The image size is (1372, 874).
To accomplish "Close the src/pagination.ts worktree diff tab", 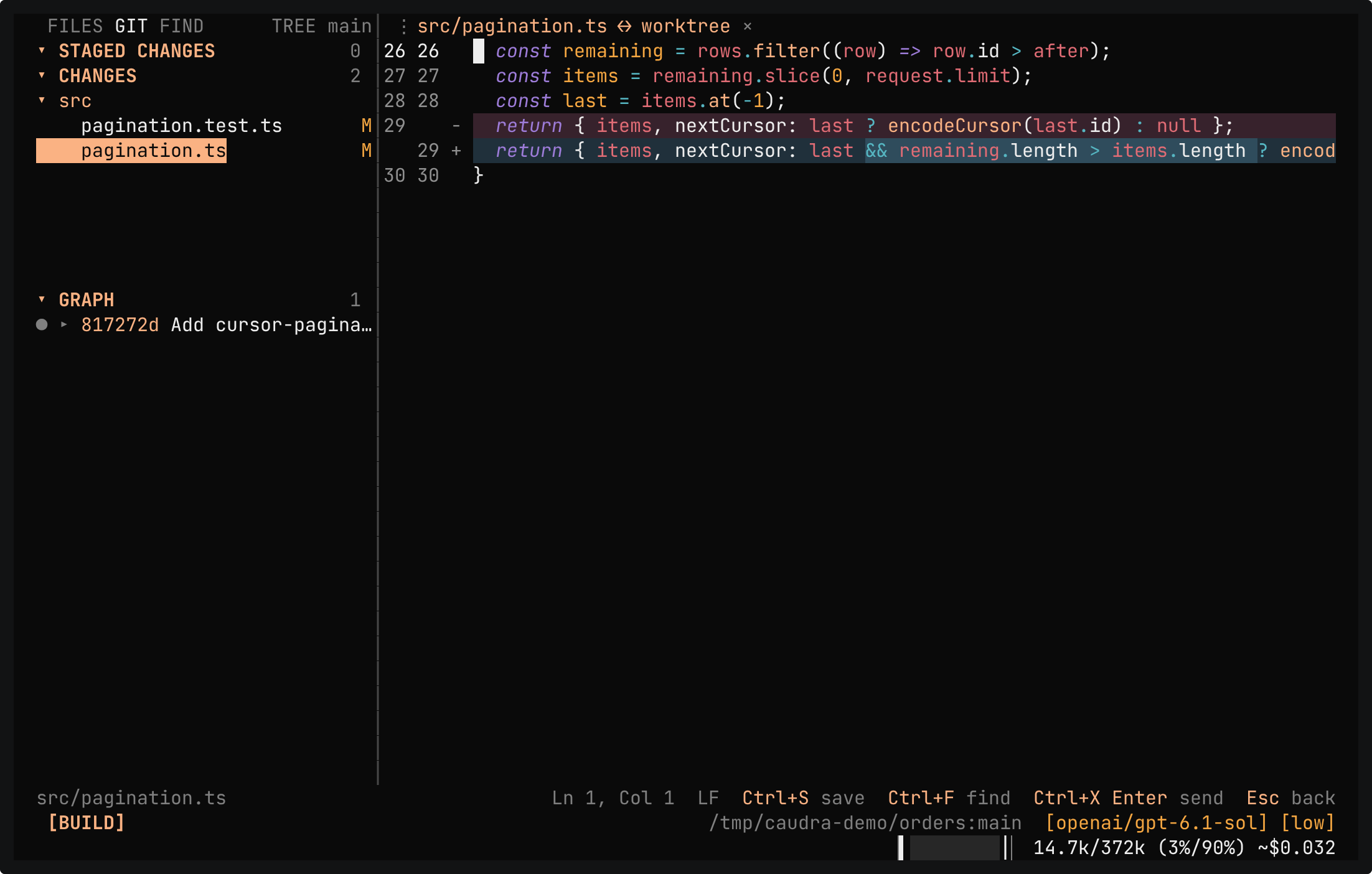I will (748, 26).
